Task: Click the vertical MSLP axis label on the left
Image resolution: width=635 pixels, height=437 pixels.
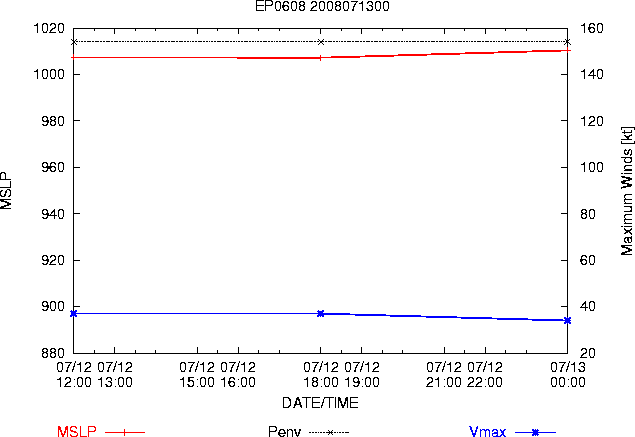Action: click(6, 191)
